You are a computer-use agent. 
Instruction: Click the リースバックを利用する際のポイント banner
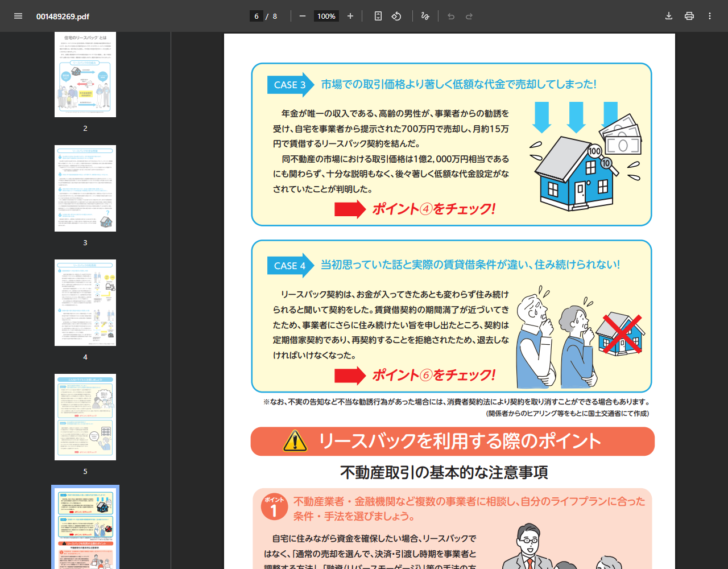coord(452,441)
